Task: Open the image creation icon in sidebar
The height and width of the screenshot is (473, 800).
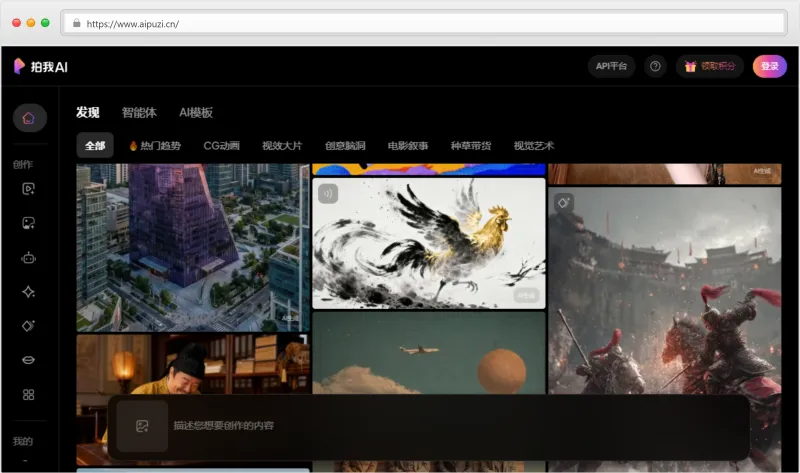Action: point(29,223)
